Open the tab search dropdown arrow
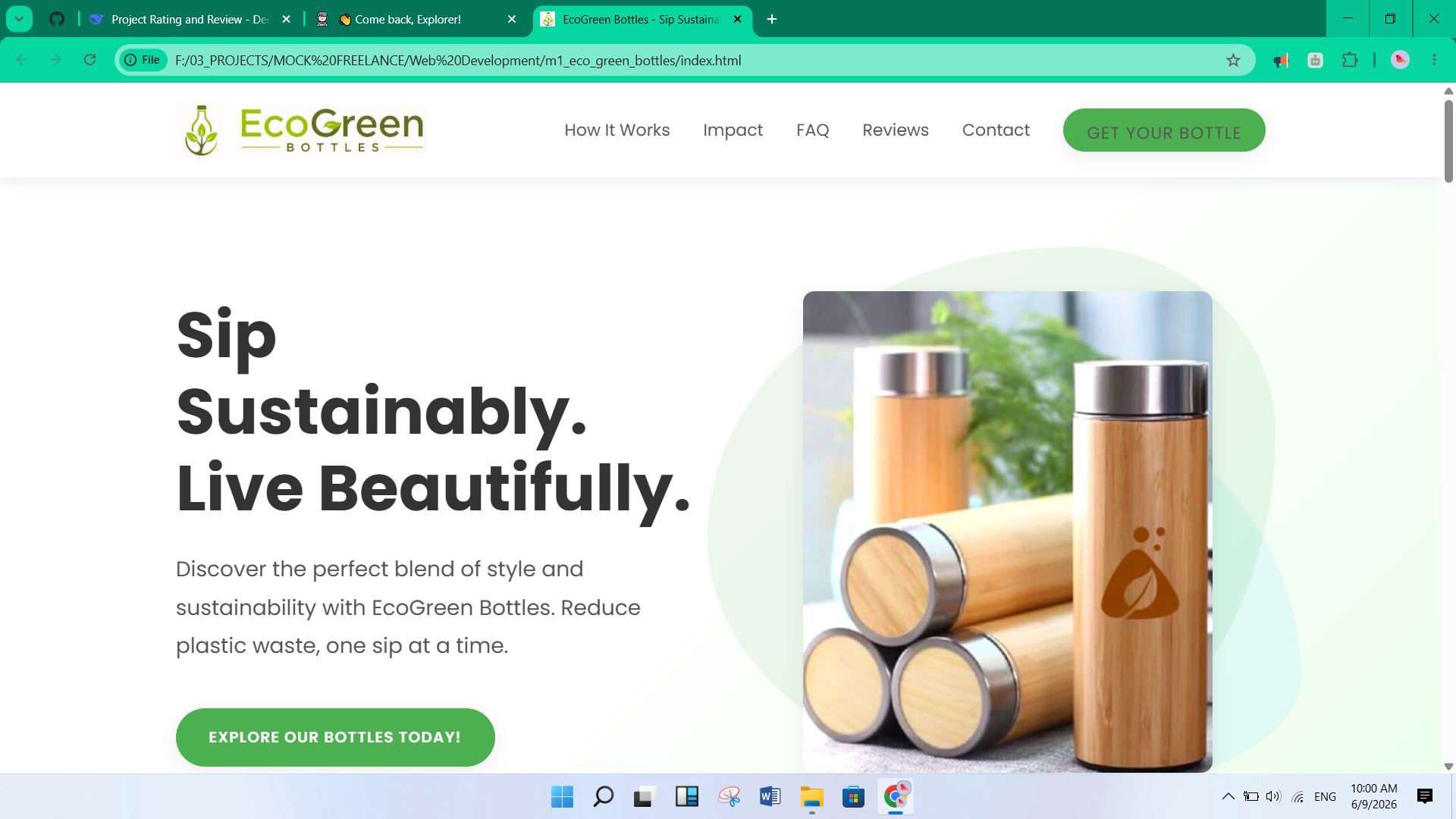 coord(19,19)
